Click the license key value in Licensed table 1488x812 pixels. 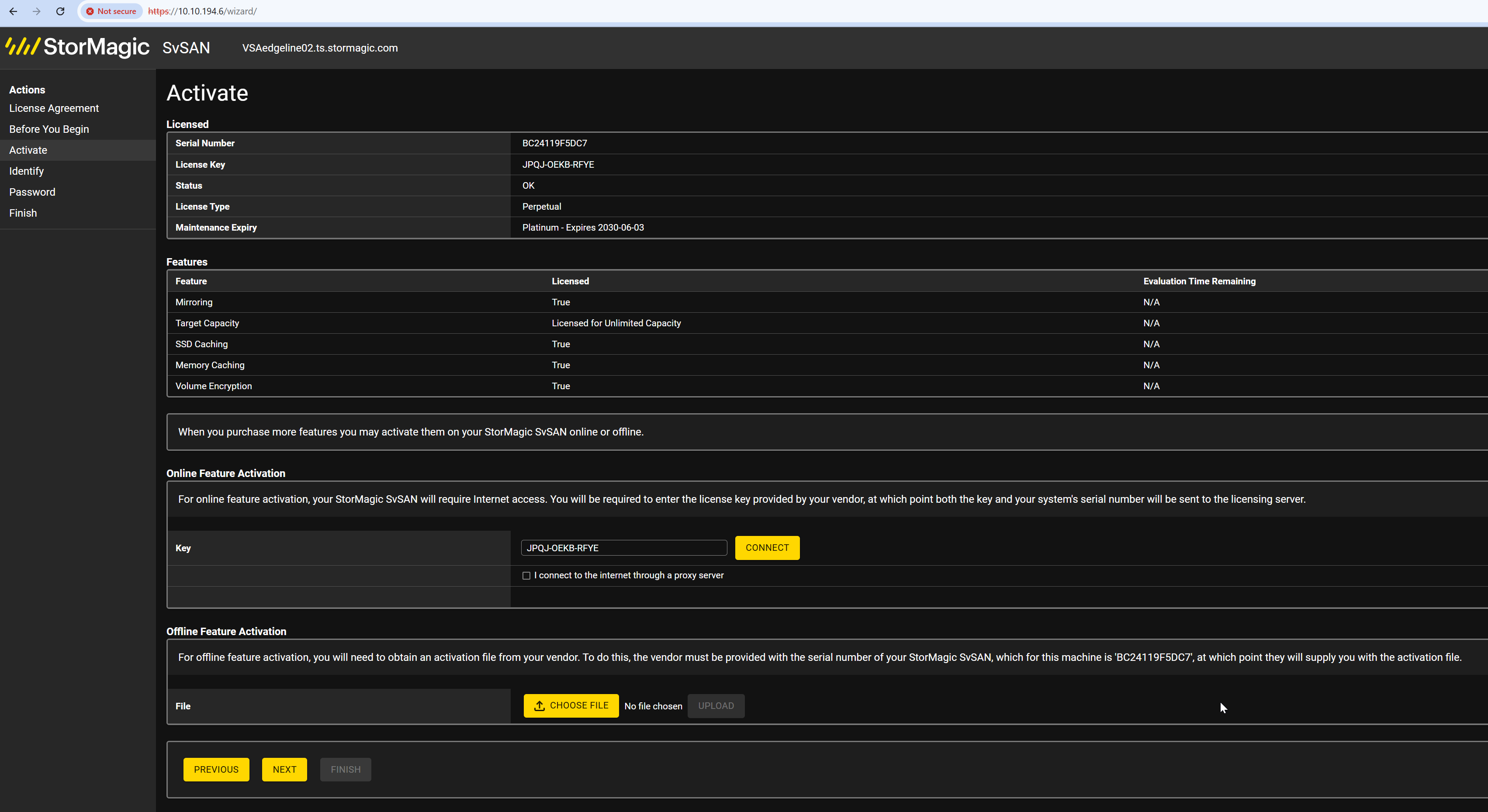click(558, 165)
